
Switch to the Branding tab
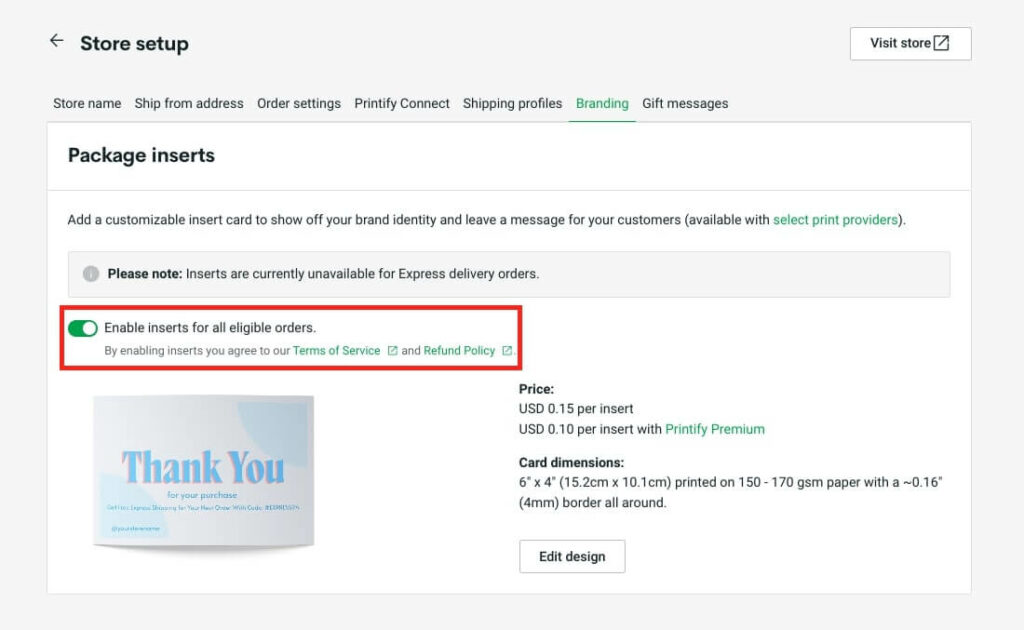tap(601, 103)
